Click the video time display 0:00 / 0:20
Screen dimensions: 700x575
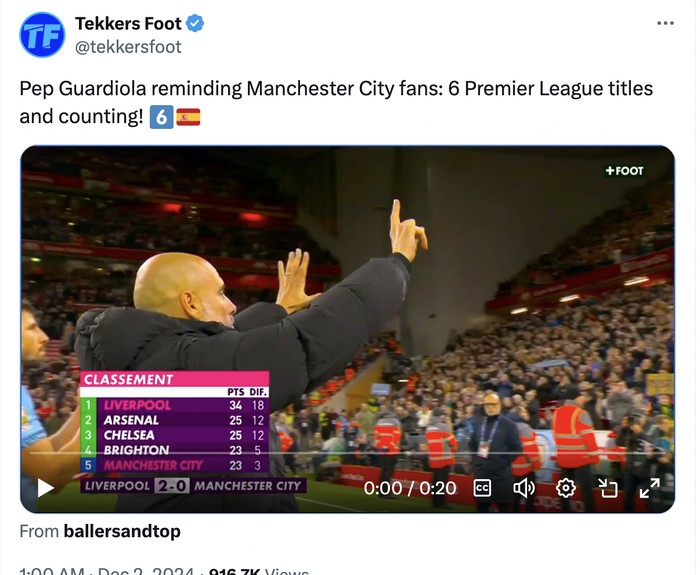(x=410, y=488)
